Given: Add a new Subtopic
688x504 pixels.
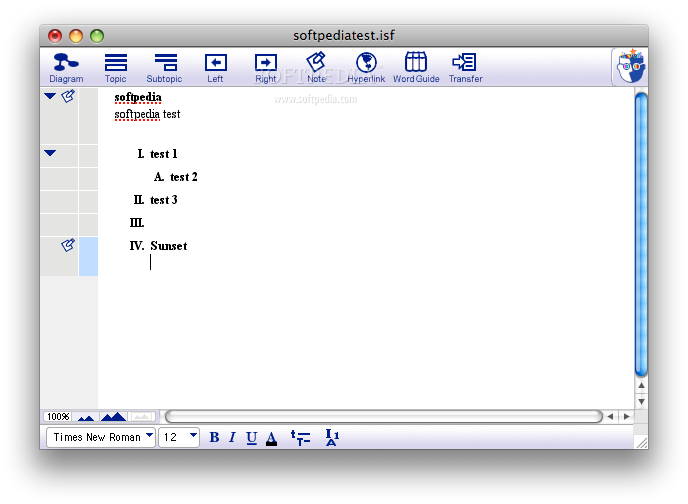Looking at the screenshot, I should click(165, 68).
